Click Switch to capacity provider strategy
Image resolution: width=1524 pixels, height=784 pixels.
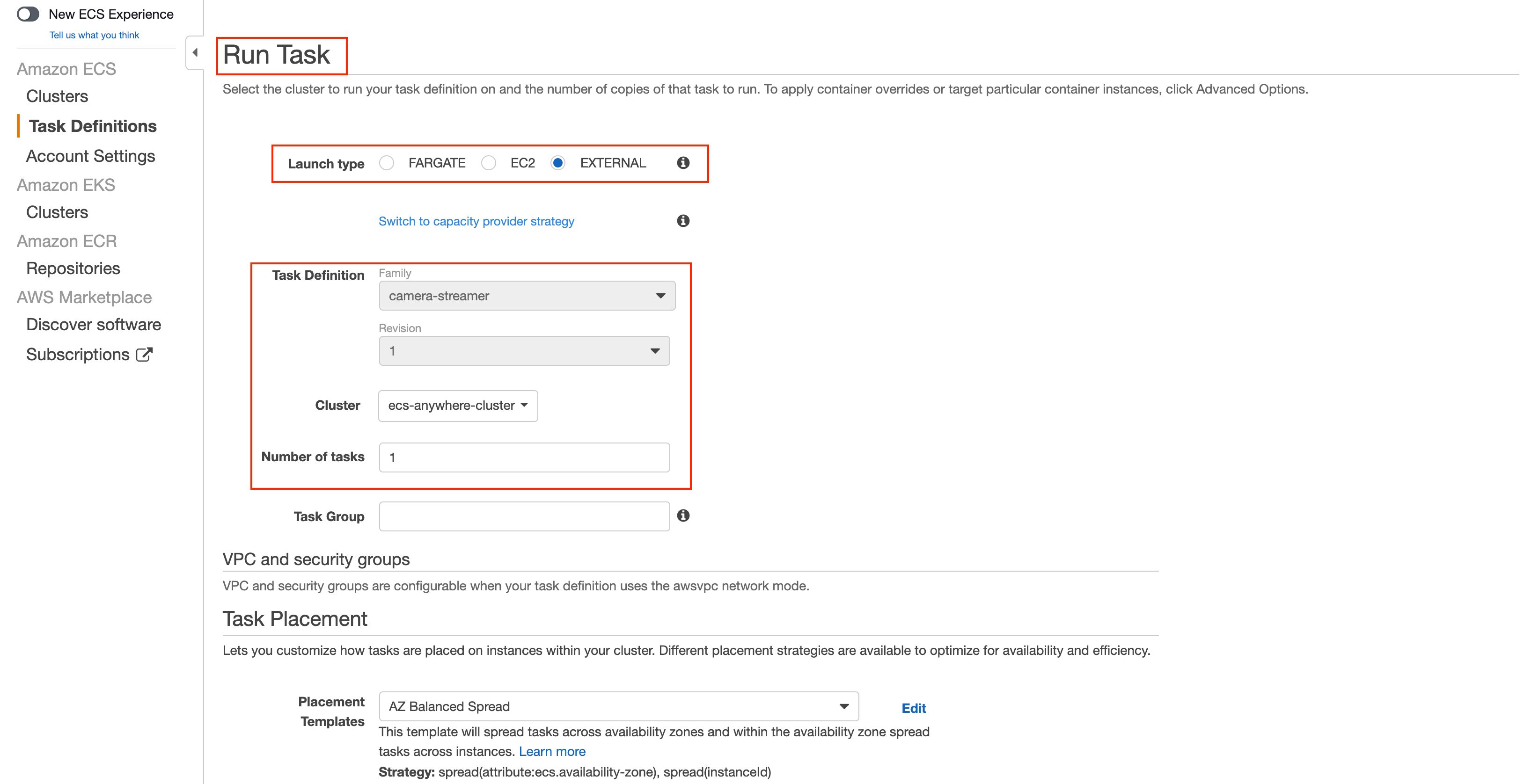[x=476, y=221]
